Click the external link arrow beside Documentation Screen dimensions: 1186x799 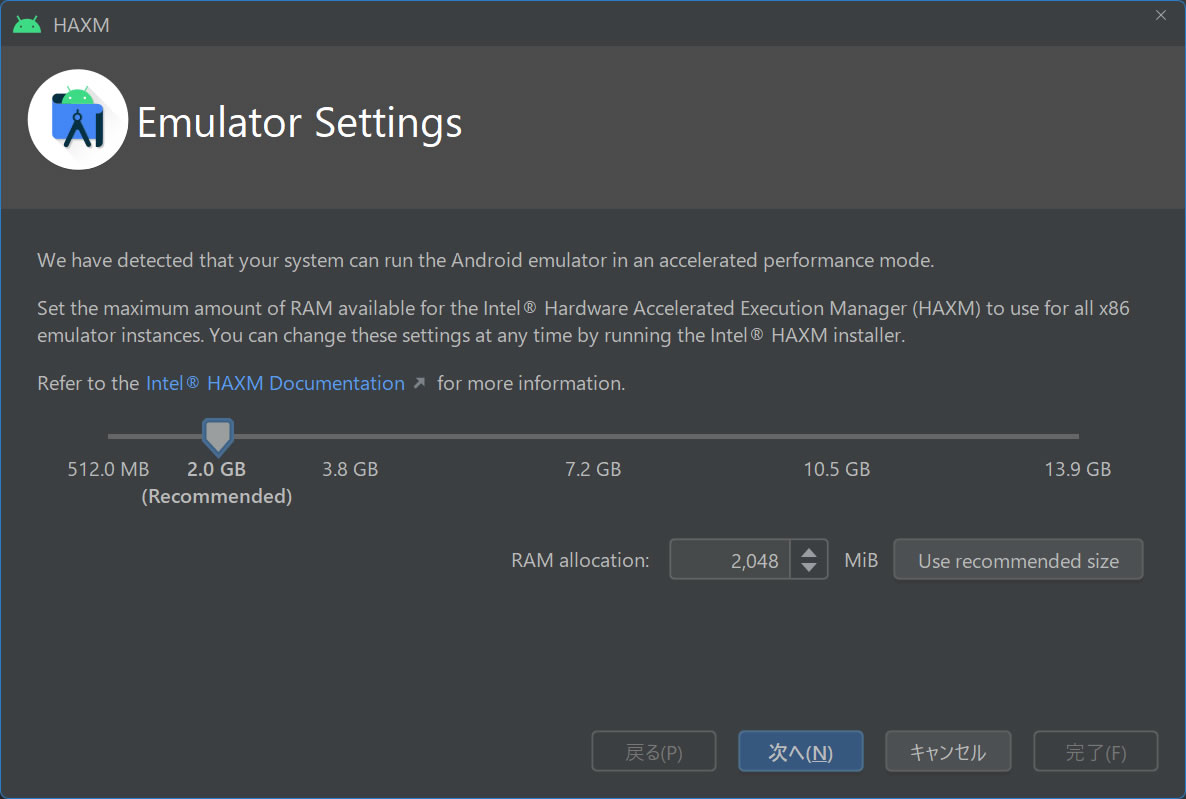419,384
